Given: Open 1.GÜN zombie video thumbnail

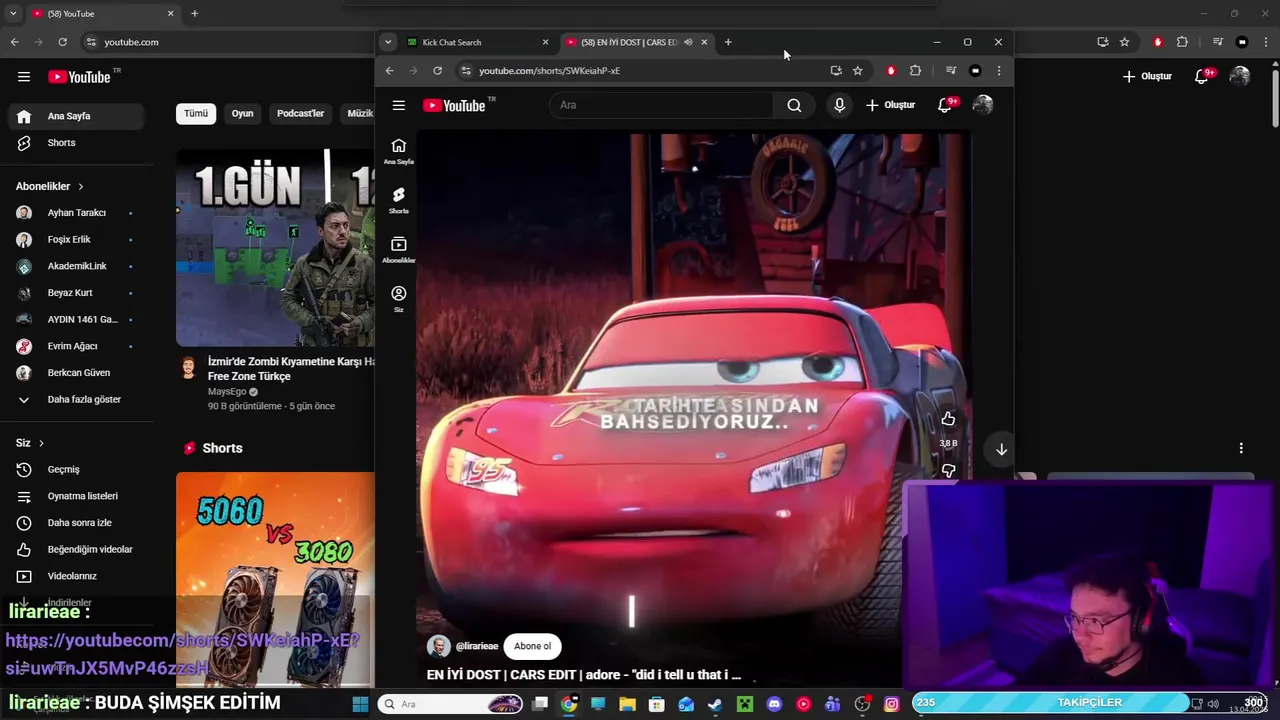Looking at the screenshot, I should [x=275, y=248].
